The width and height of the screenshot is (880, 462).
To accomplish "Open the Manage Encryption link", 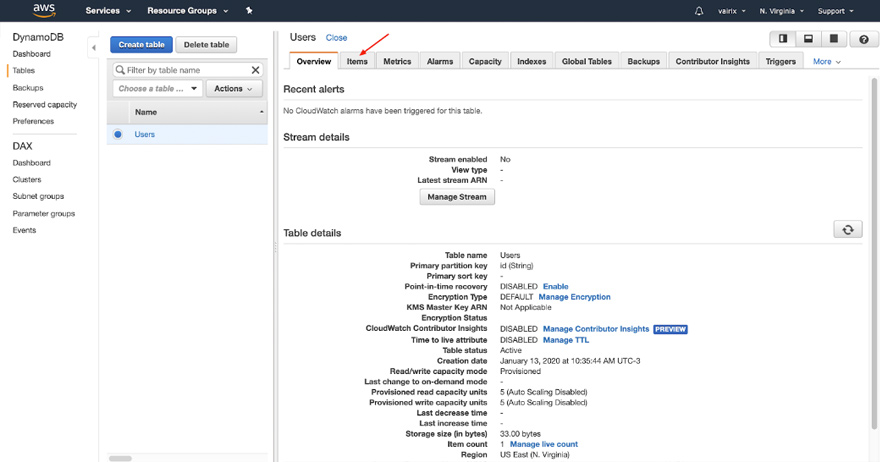I will pos(574,297).
